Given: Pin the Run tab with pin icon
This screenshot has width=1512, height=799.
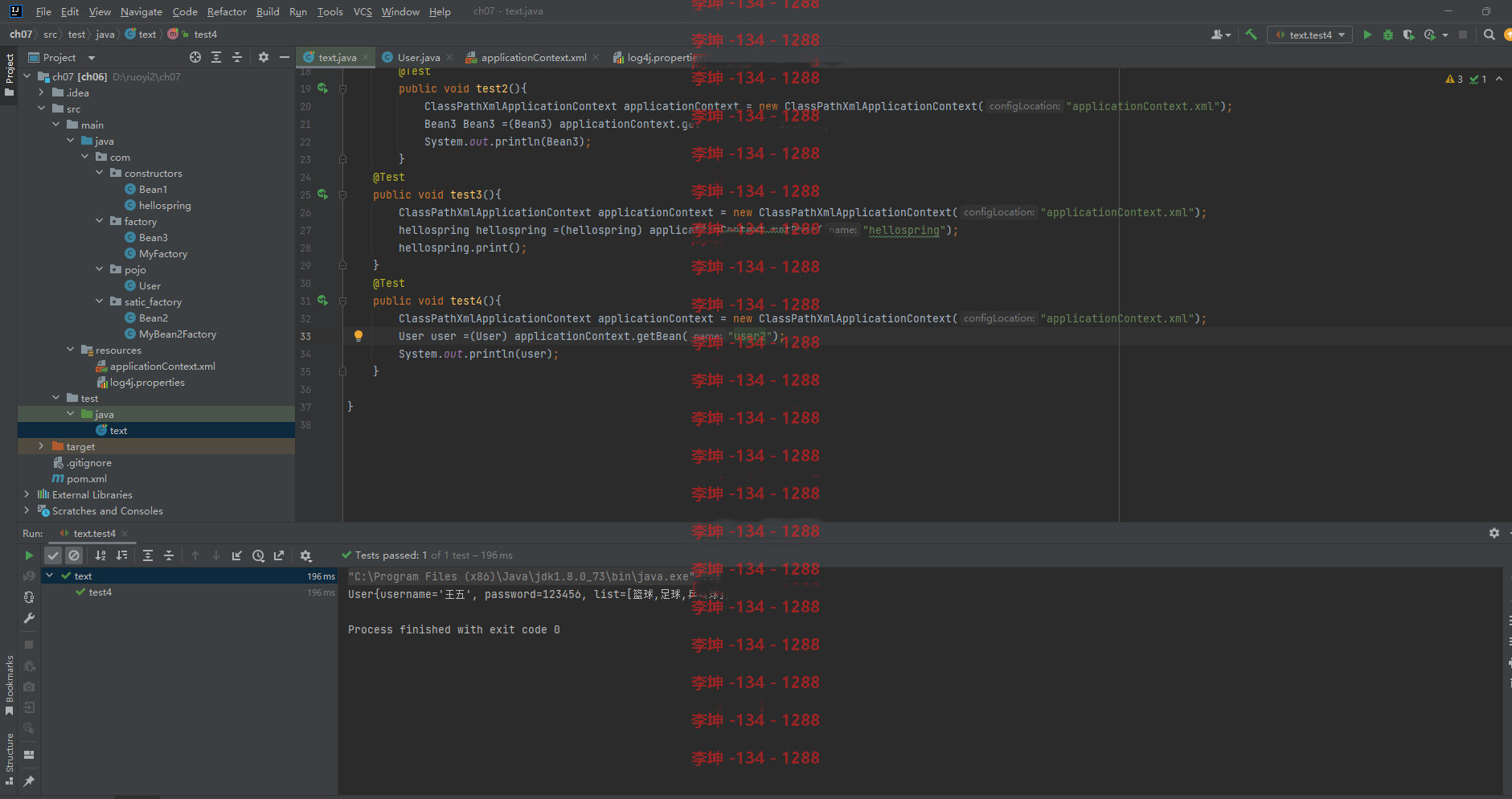Looking at the screenshot, I should (x=29, y=781).
